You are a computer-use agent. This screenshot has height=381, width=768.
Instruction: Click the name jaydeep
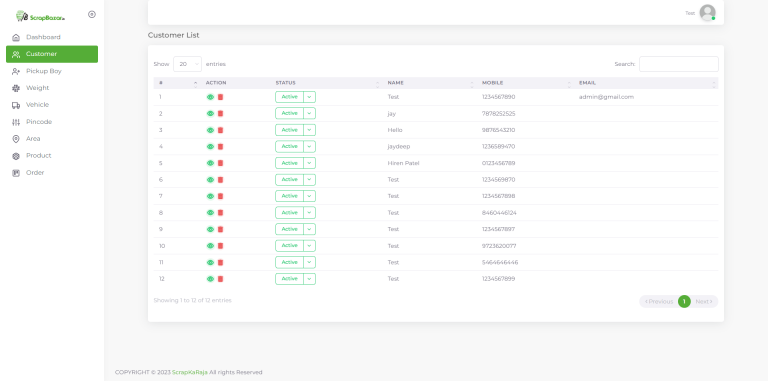coord(399,146)
